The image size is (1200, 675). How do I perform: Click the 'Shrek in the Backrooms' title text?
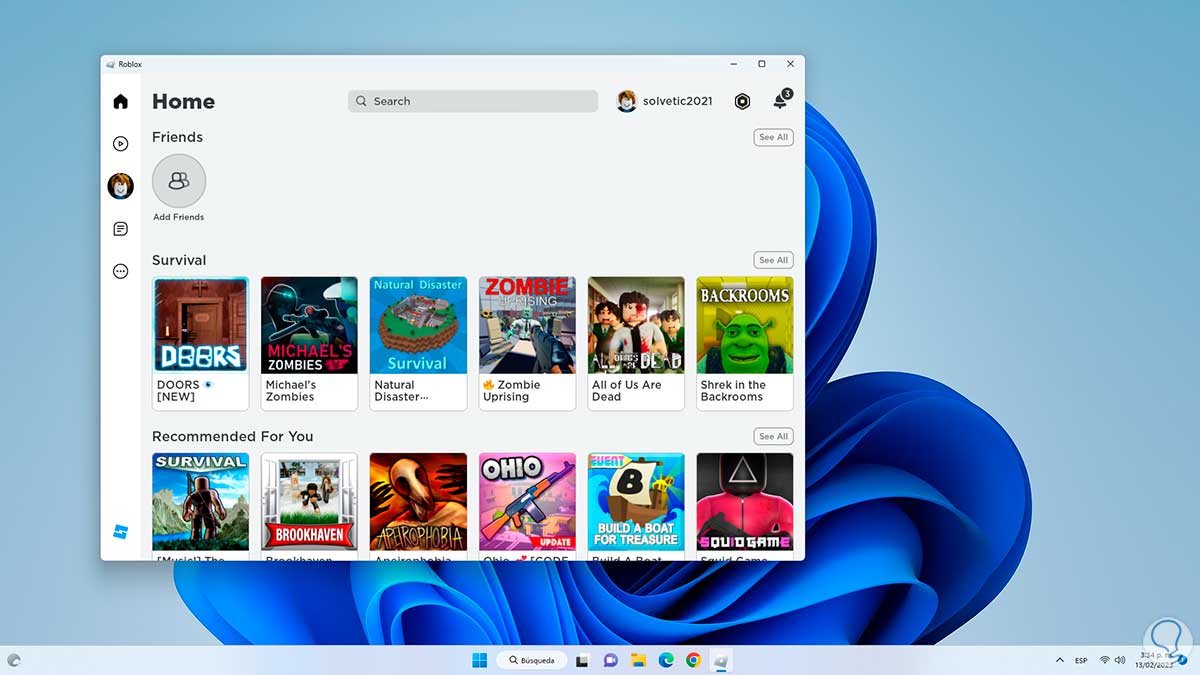click(x=733, y=391)
